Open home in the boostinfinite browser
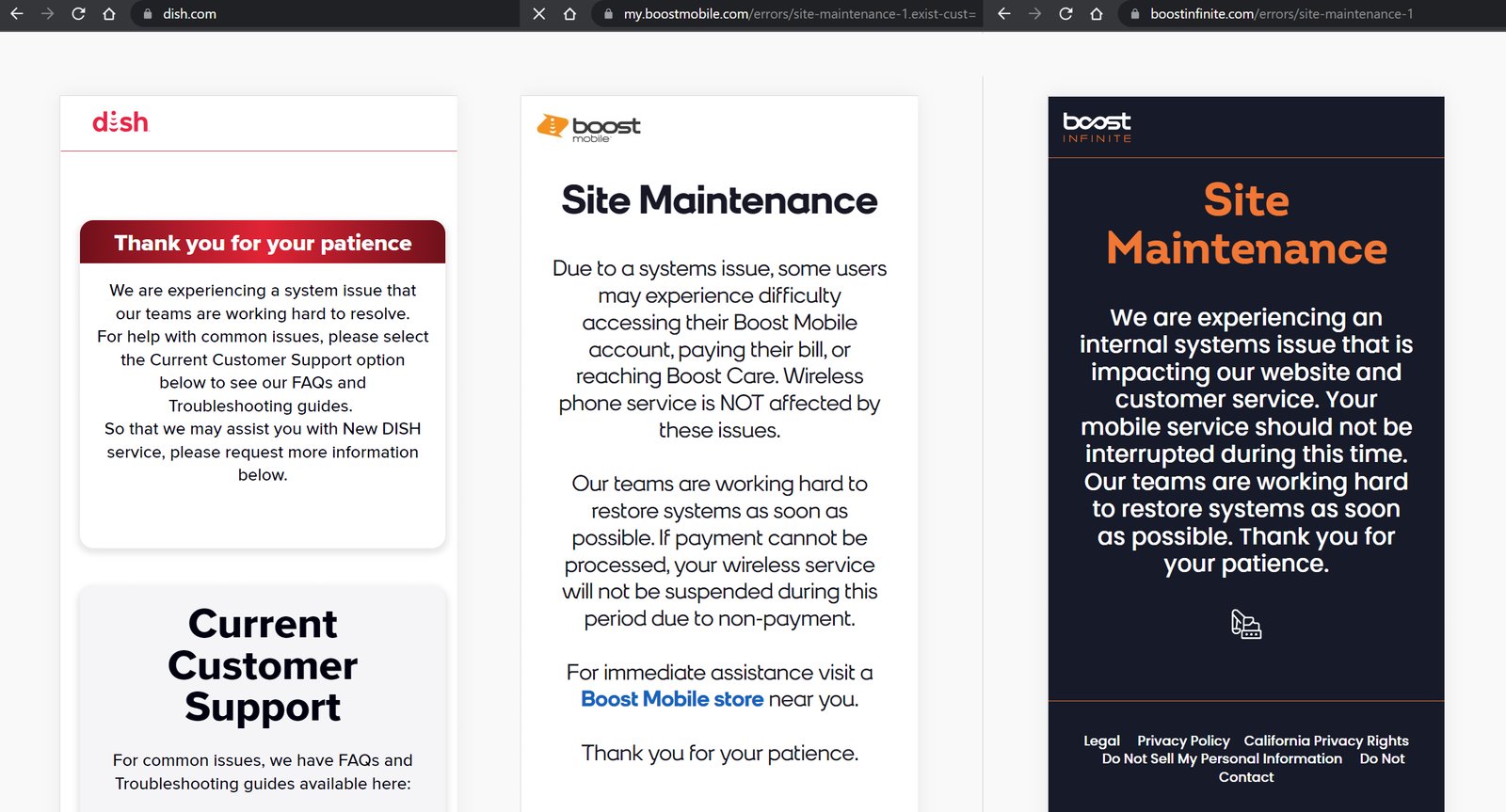 pos(1097,14)
